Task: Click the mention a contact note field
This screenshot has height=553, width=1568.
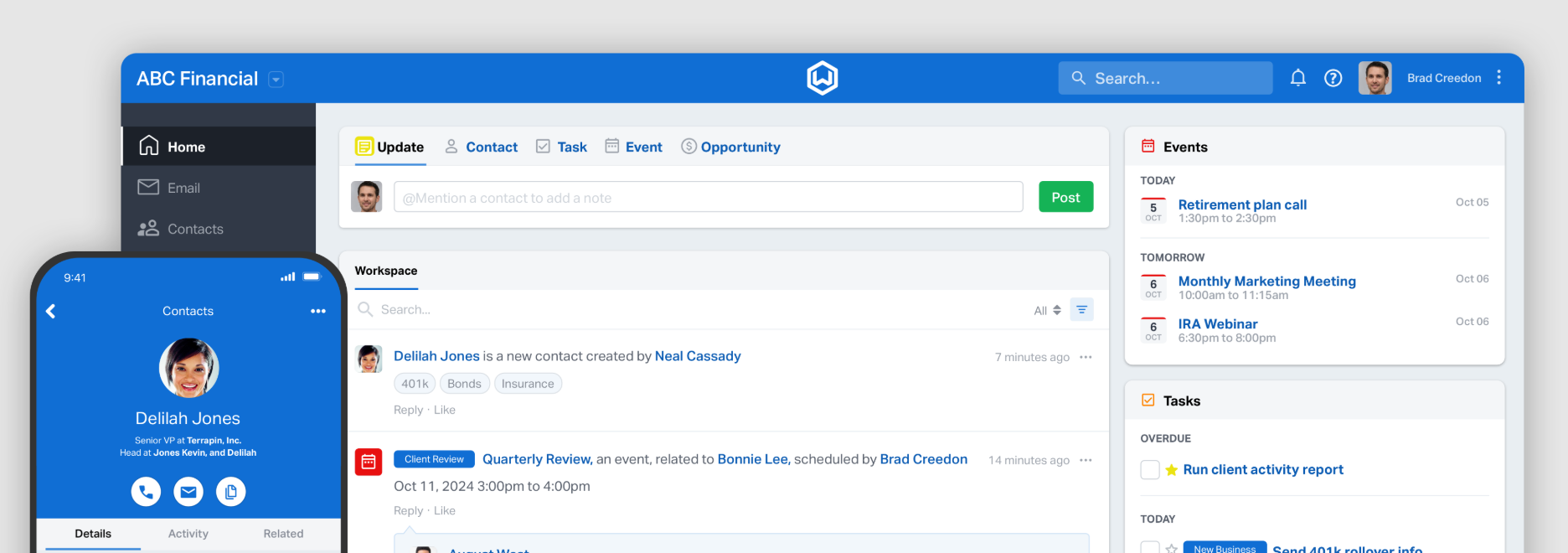Action: click(x=708, y=198)
